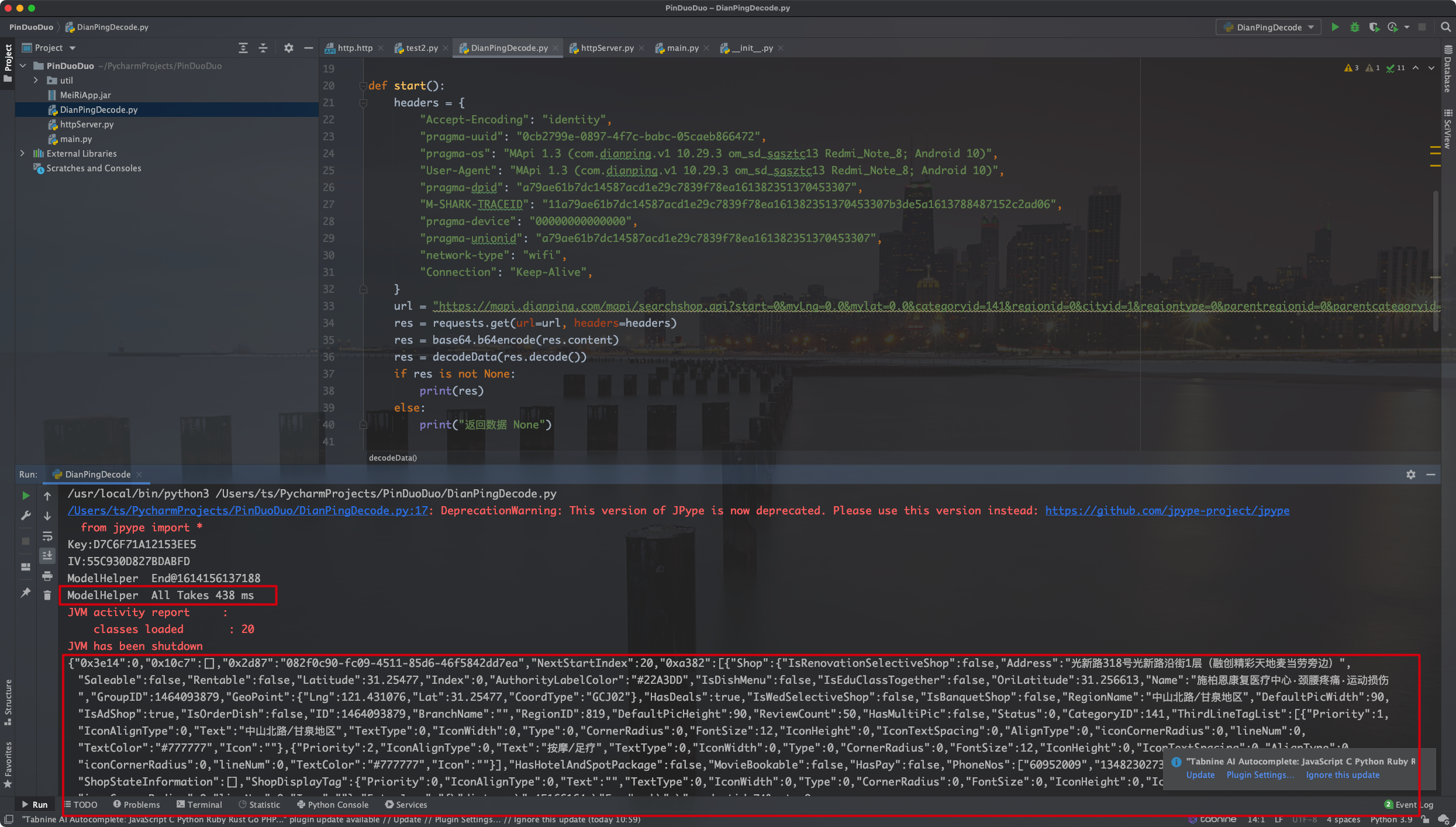The image size is (1456, 827).
Task: Click the print icon in Run console
Action: pyautogui.click(x=47, y=576)
